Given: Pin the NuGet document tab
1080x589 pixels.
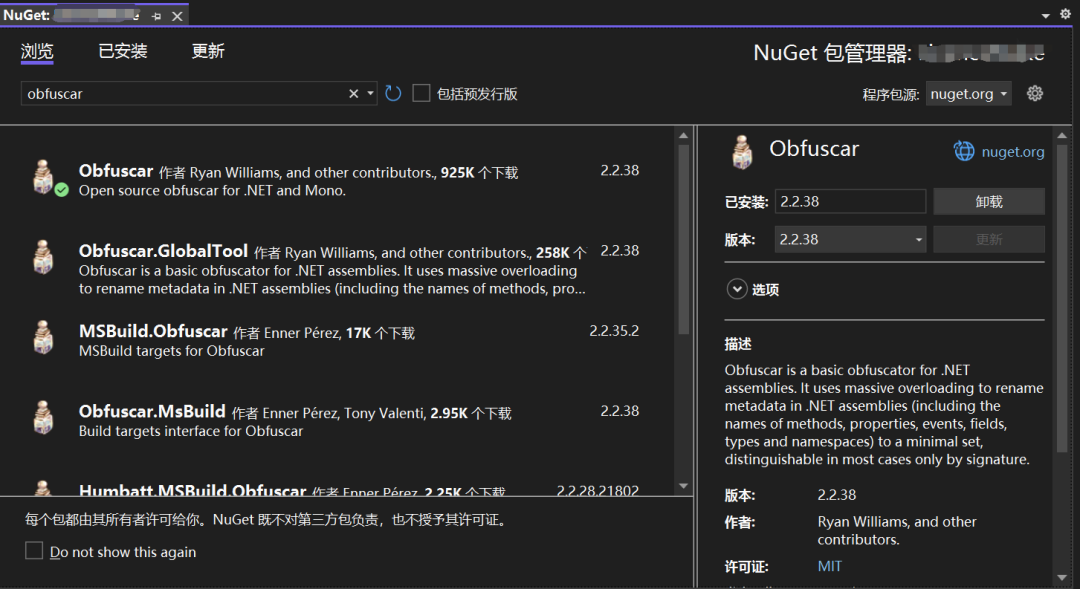Looking at the screenshot, I should tap(156, 16).
